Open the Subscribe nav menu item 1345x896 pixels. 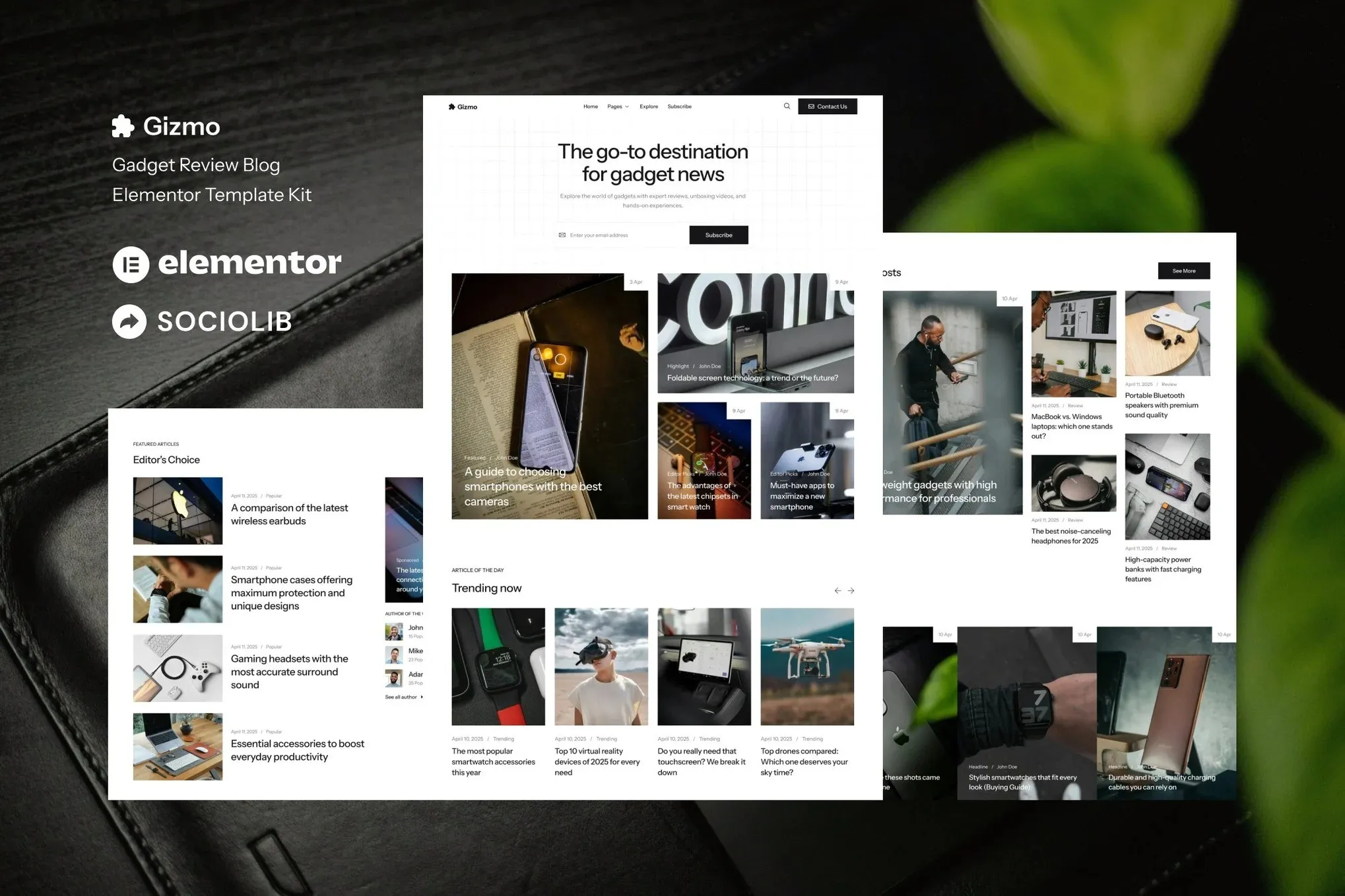point(680,106)
